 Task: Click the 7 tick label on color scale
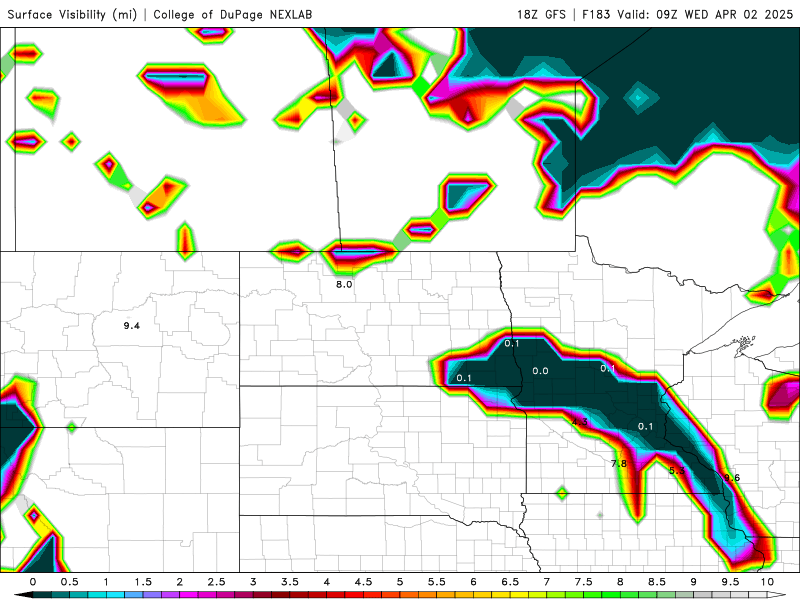tap(547, 582)
